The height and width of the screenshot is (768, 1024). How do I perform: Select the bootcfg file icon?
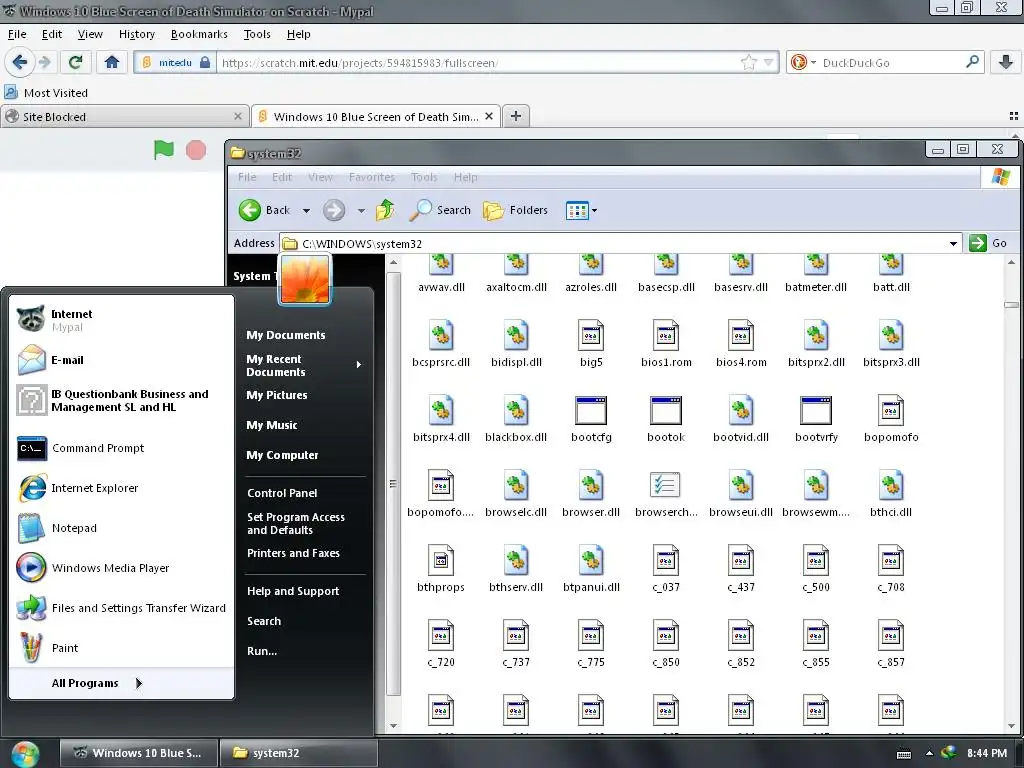(591, 411)
